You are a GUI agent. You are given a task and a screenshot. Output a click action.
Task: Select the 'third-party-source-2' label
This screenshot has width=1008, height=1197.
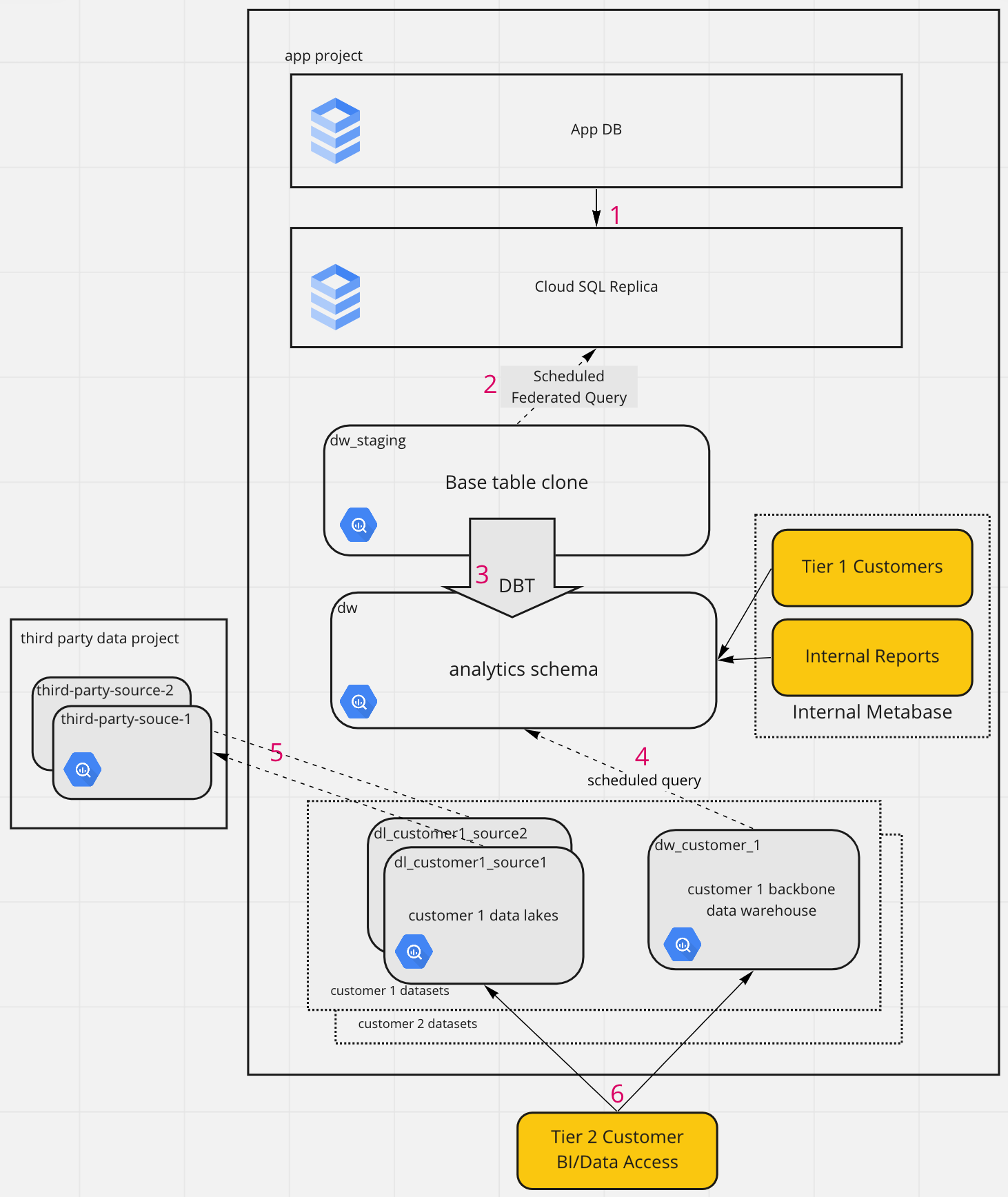pyautogui.click(x=105, y=690)
